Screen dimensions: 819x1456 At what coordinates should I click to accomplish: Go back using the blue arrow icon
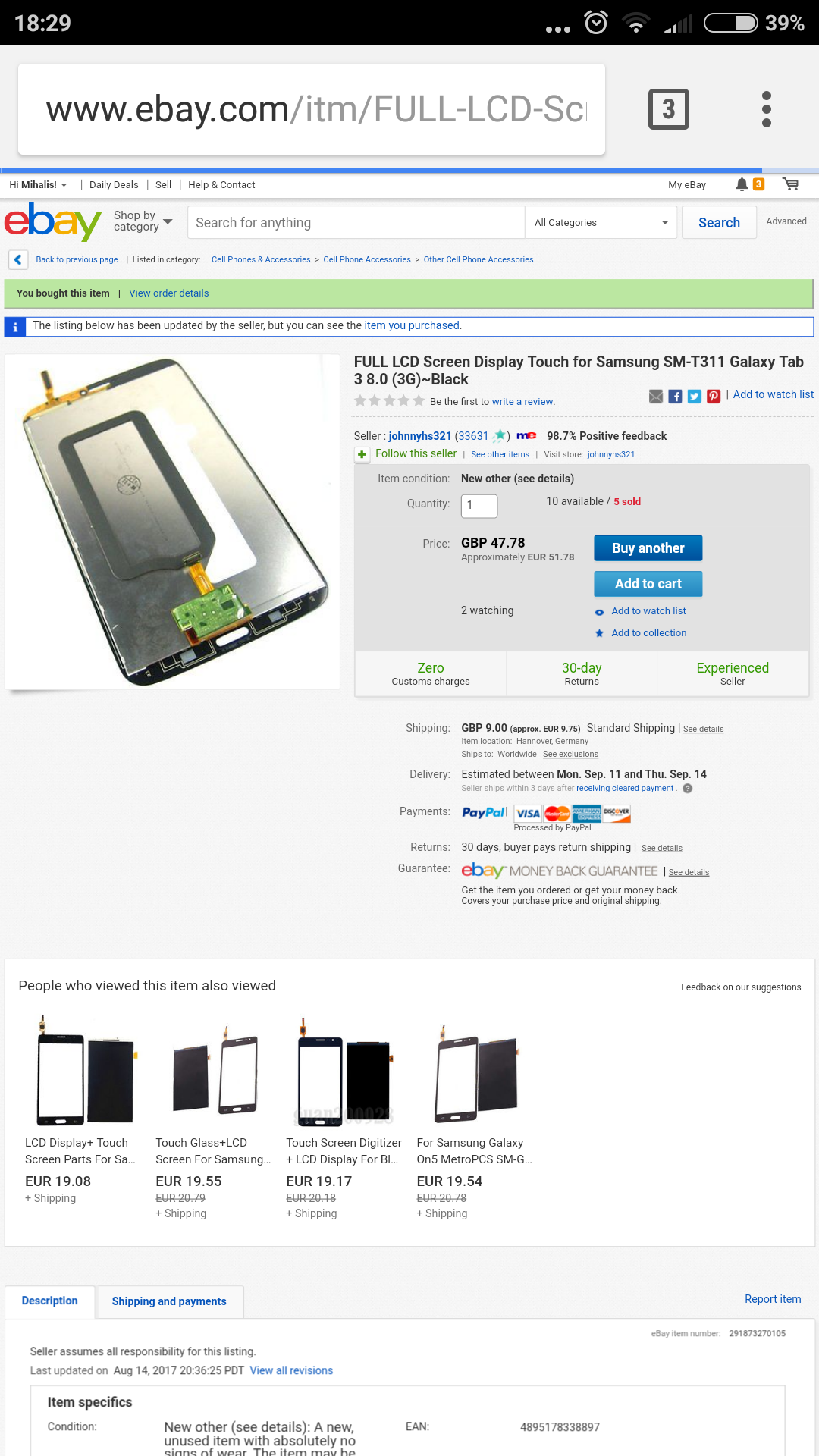pyautogui.click(x=18, y=259)
